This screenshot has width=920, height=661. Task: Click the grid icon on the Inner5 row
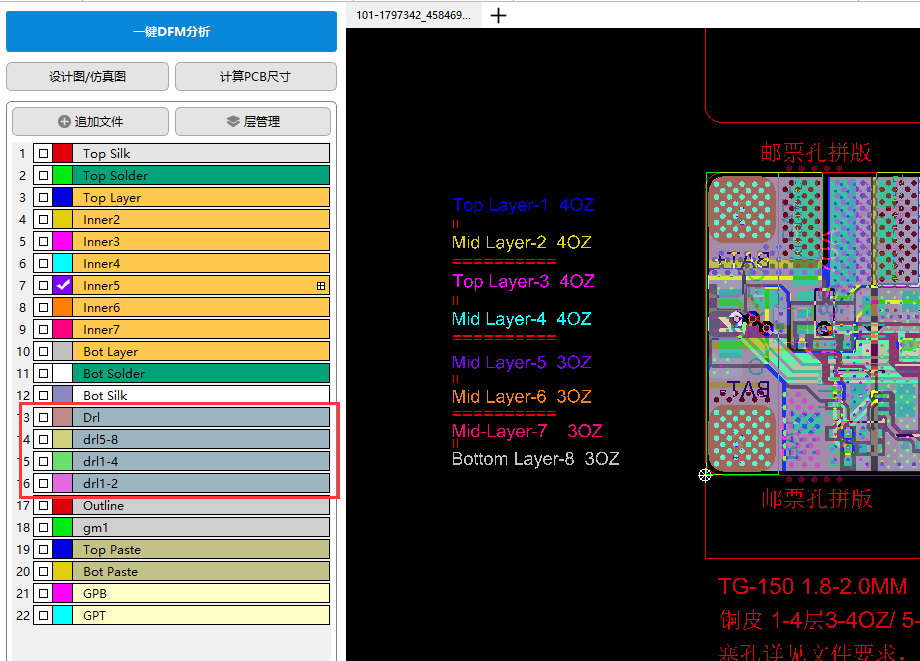point(321,286)
